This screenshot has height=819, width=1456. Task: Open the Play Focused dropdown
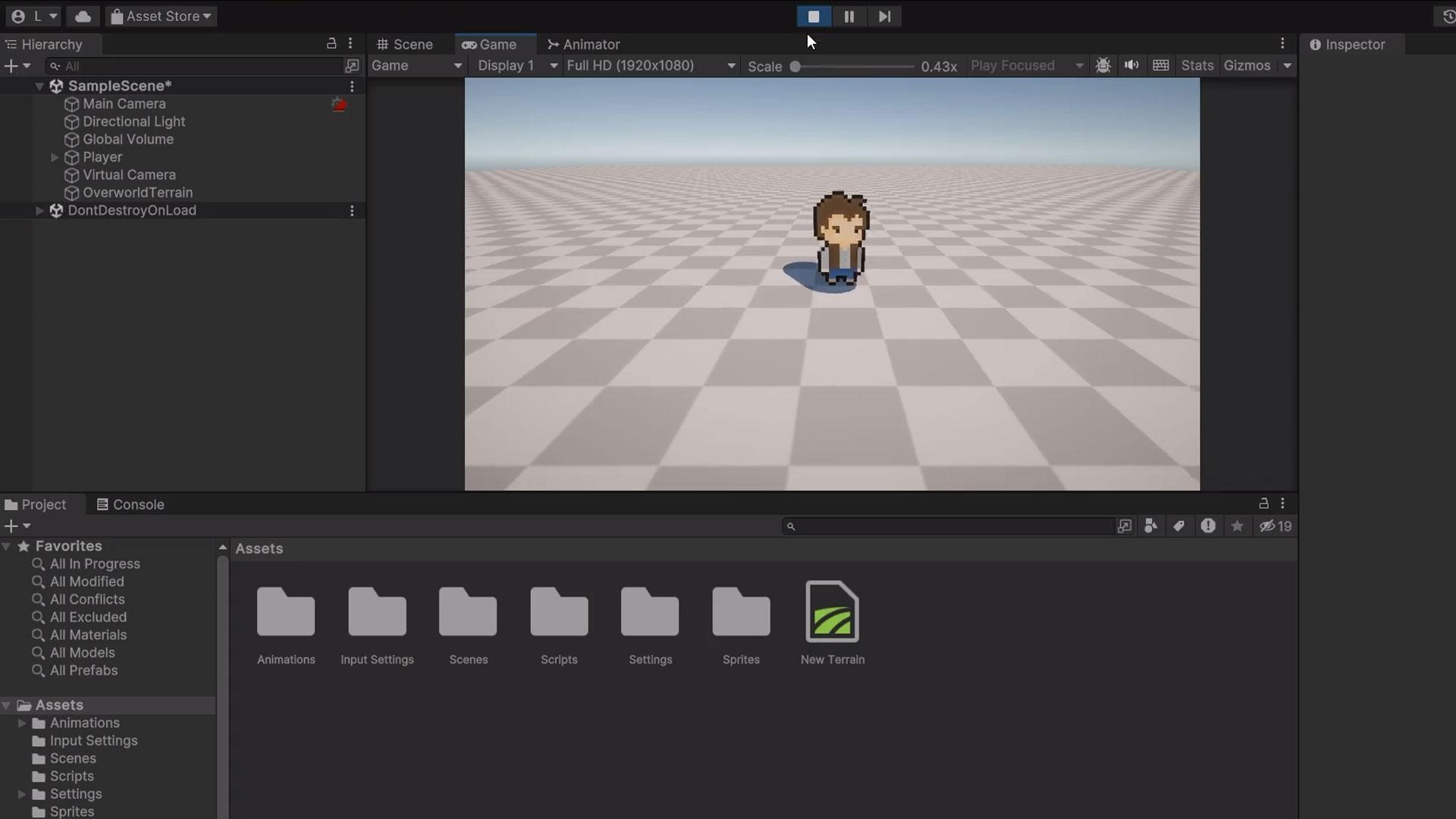pos(1026,66)
